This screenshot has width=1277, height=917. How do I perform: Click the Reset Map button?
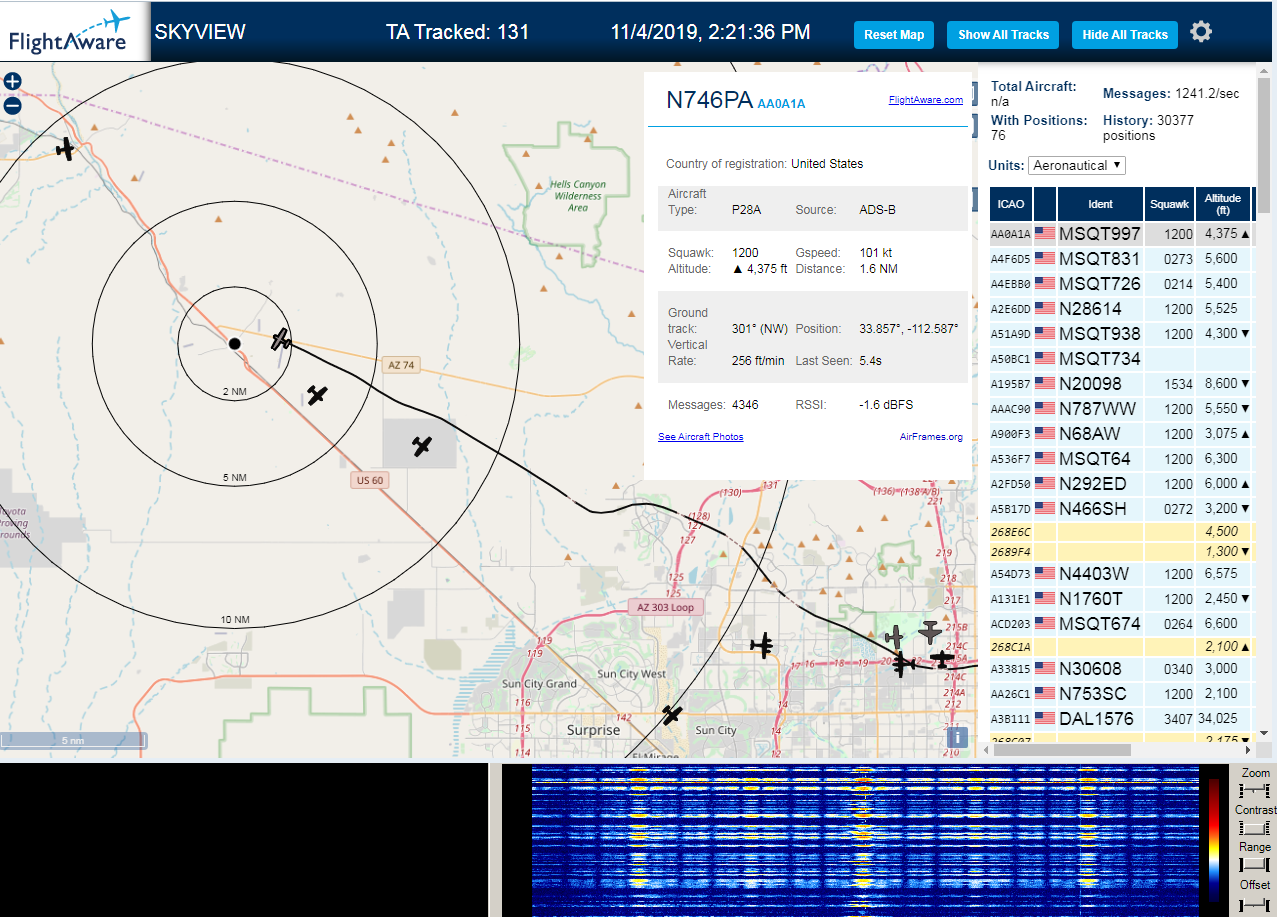tap(894, 34)
